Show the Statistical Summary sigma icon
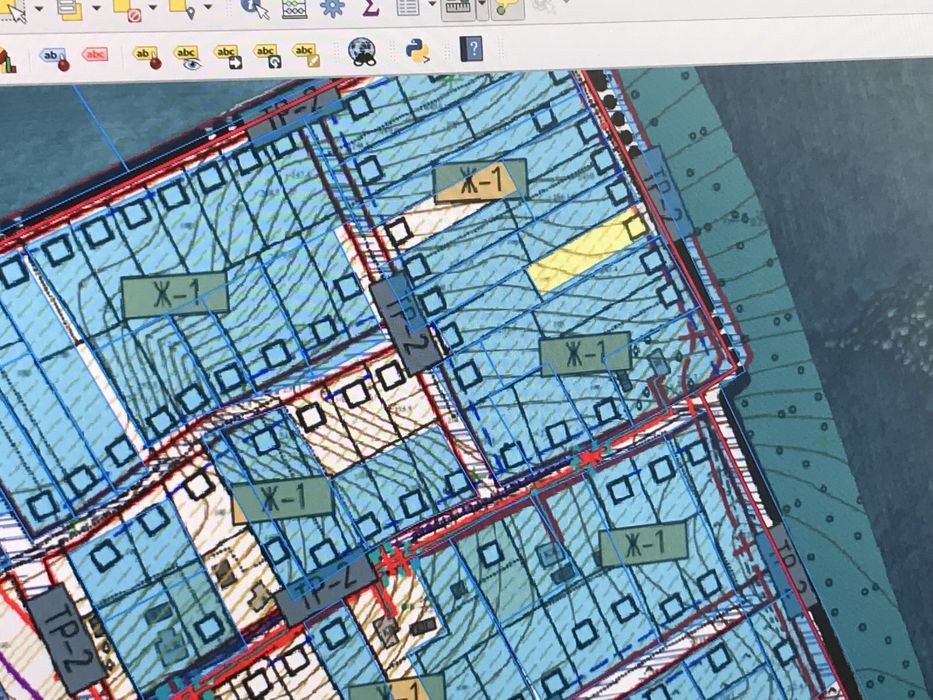933x700 pixels. [x=370, y=7]
